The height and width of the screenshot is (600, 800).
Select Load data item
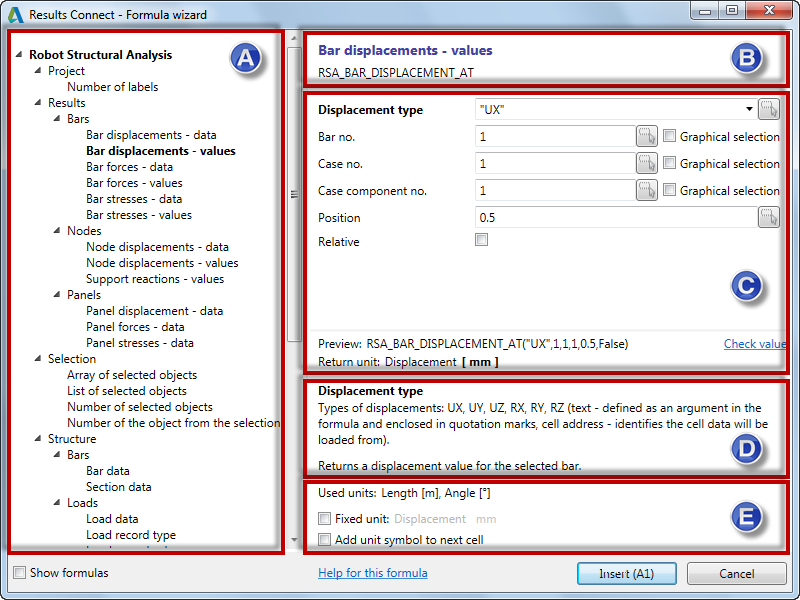click(x=112, y=518)
